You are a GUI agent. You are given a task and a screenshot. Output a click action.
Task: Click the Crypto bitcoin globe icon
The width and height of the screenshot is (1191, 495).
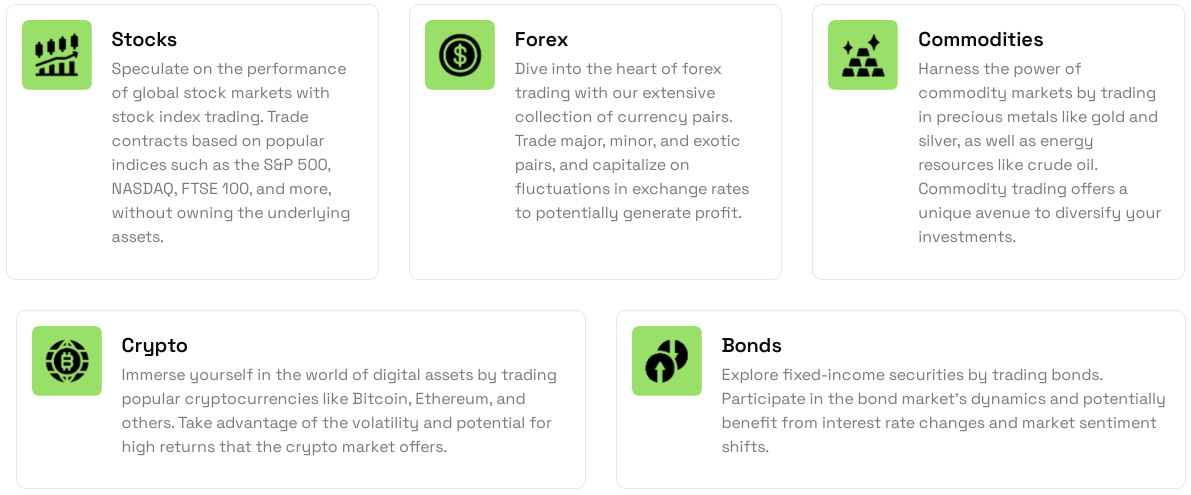click(x=67, y=361)
